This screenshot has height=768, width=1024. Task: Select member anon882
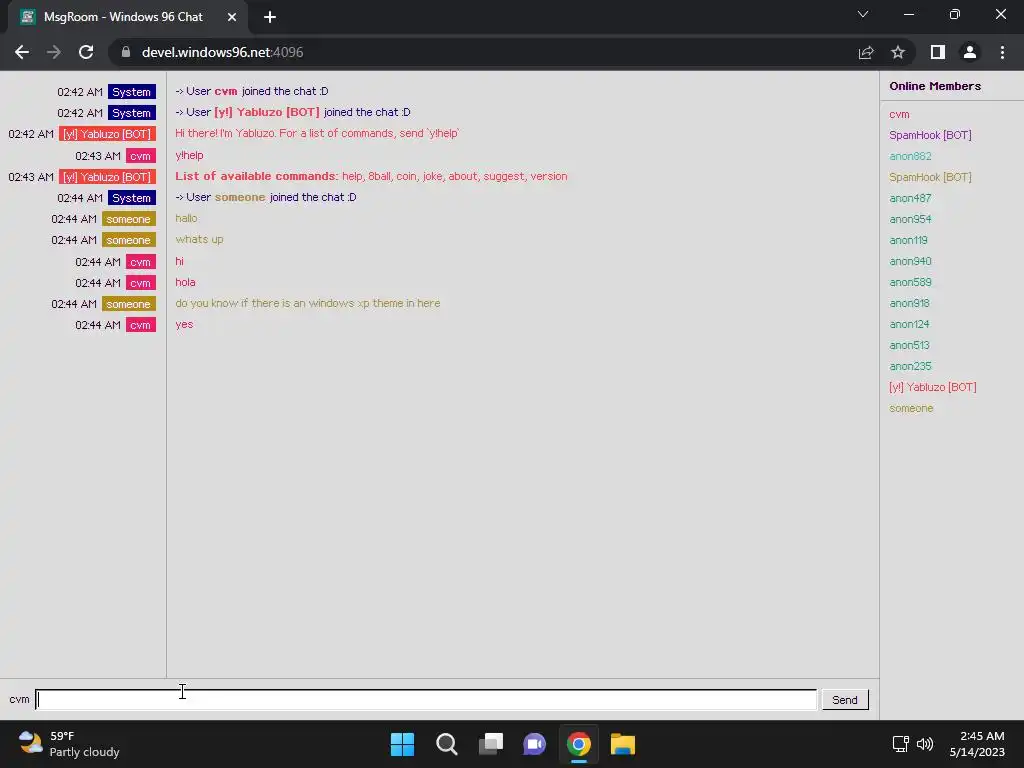coord(910,156)
